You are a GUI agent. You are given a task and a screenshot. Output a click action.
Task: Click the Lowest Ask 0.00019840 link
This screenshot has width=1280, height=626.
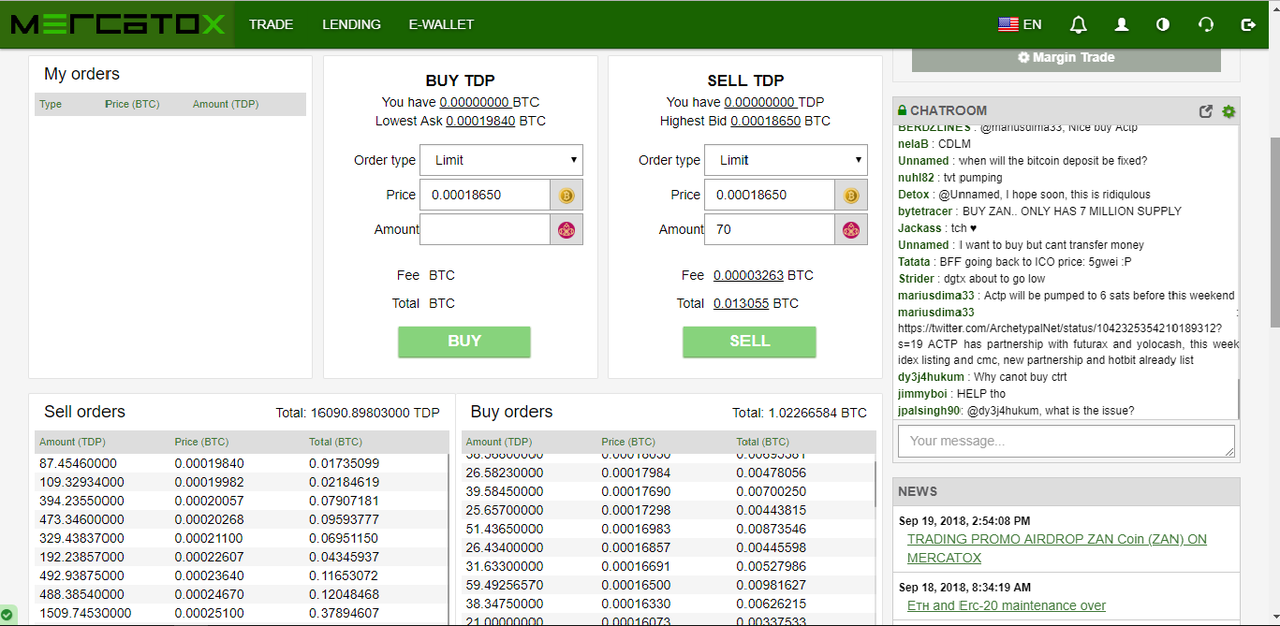point(482,121)
